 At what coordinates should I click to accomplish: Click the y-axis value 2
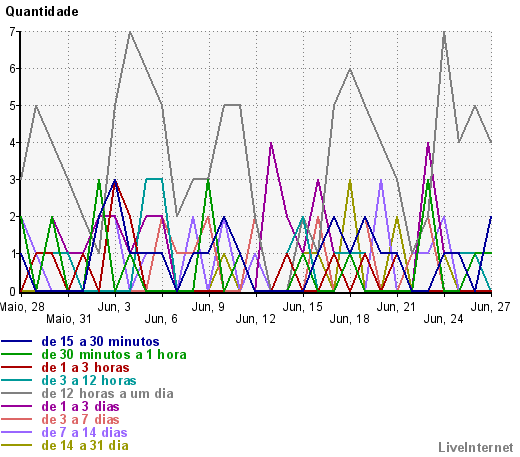point(13,217)
